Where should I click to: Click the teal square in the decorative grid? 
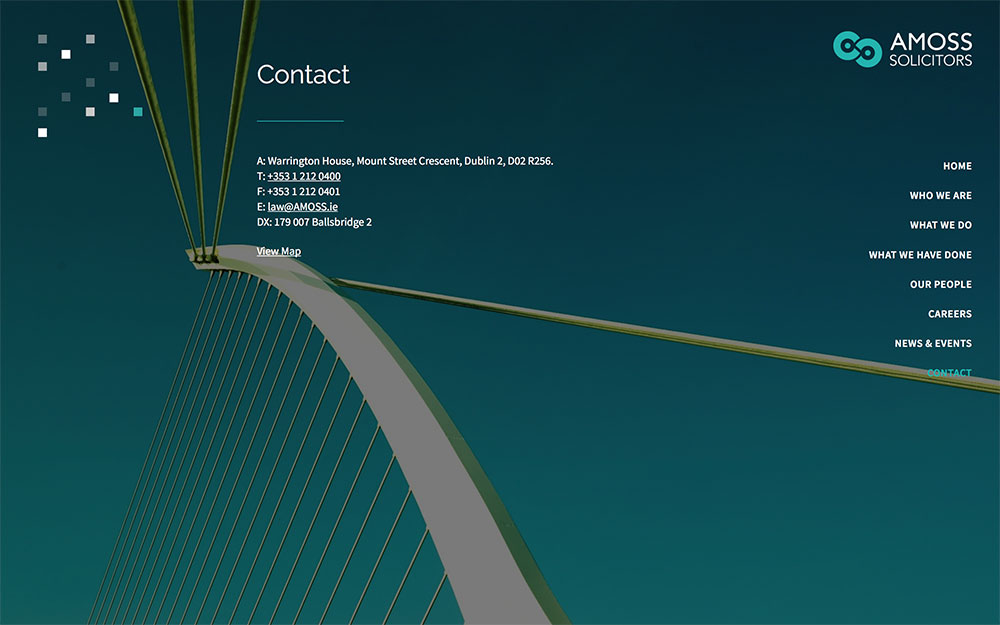click(137, 111)
